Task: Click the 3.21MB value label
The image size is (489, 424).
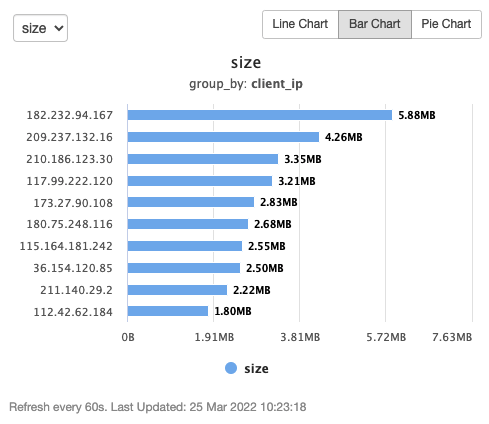Action: coord(297,181)
